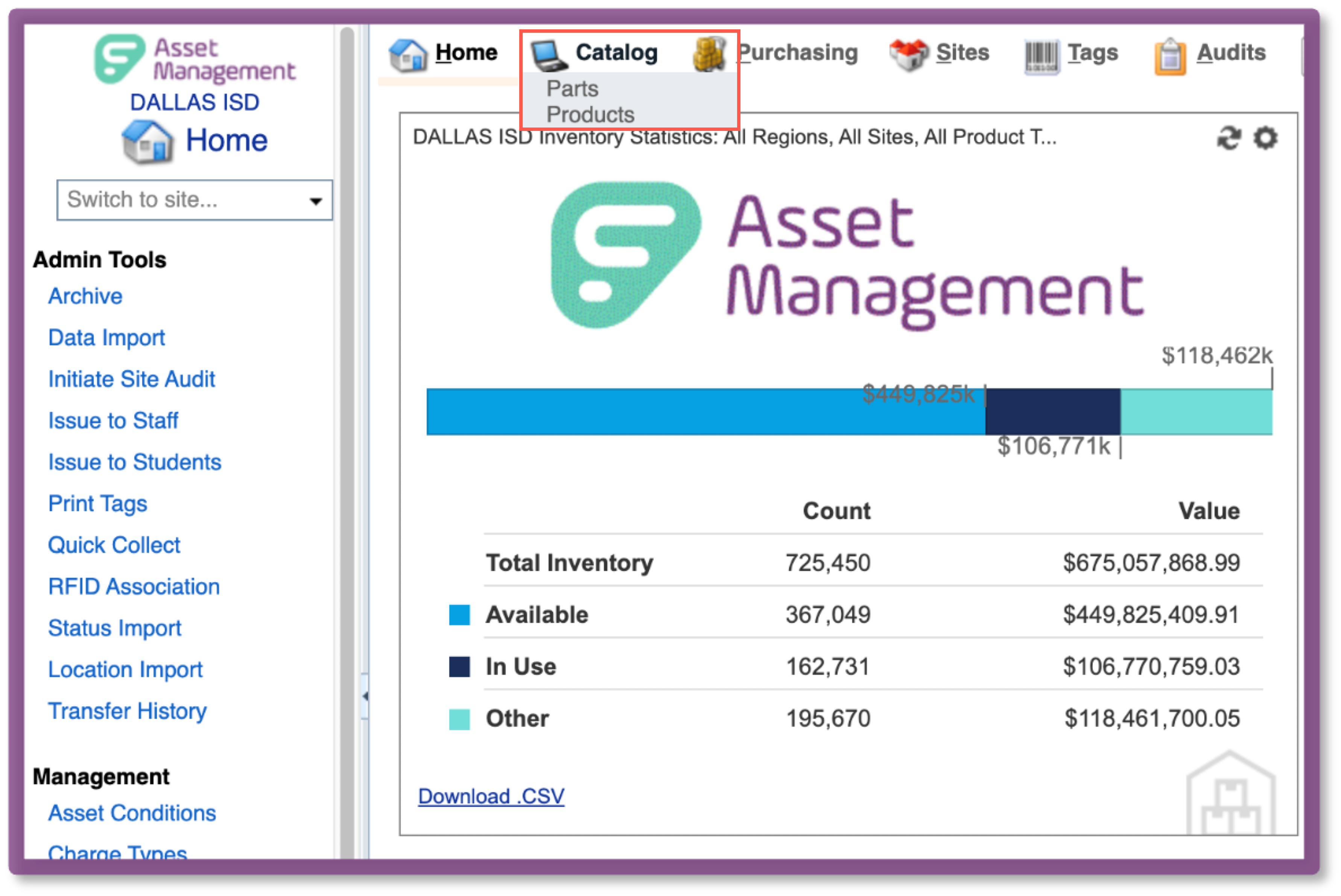Open Data Import link
This screenshot has height=896, width=1341.
coord(106,338)
